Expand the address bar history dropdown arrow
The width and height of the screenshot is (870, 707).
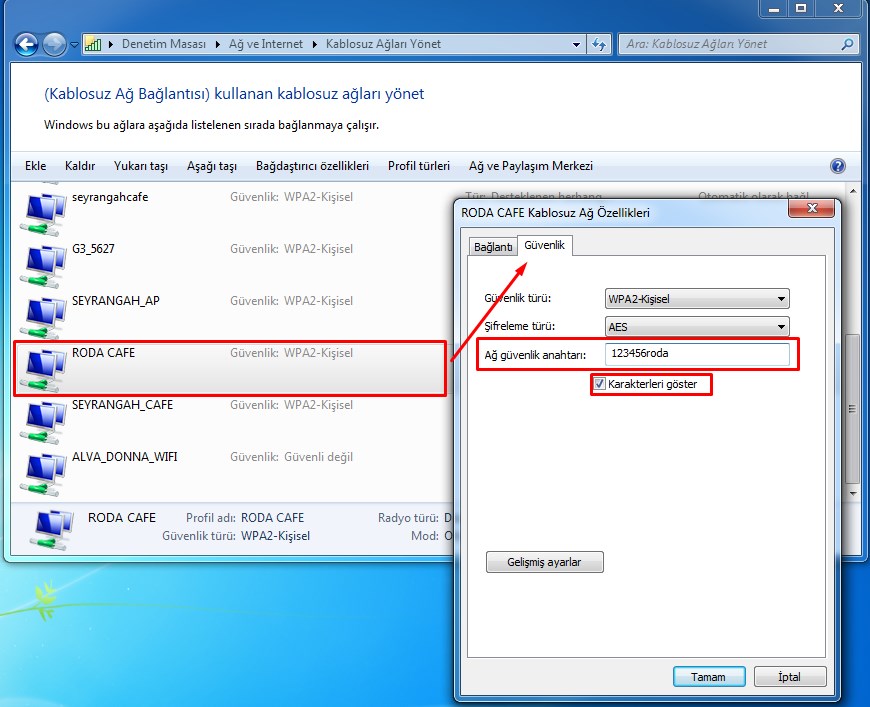click(x=576, y=44)
